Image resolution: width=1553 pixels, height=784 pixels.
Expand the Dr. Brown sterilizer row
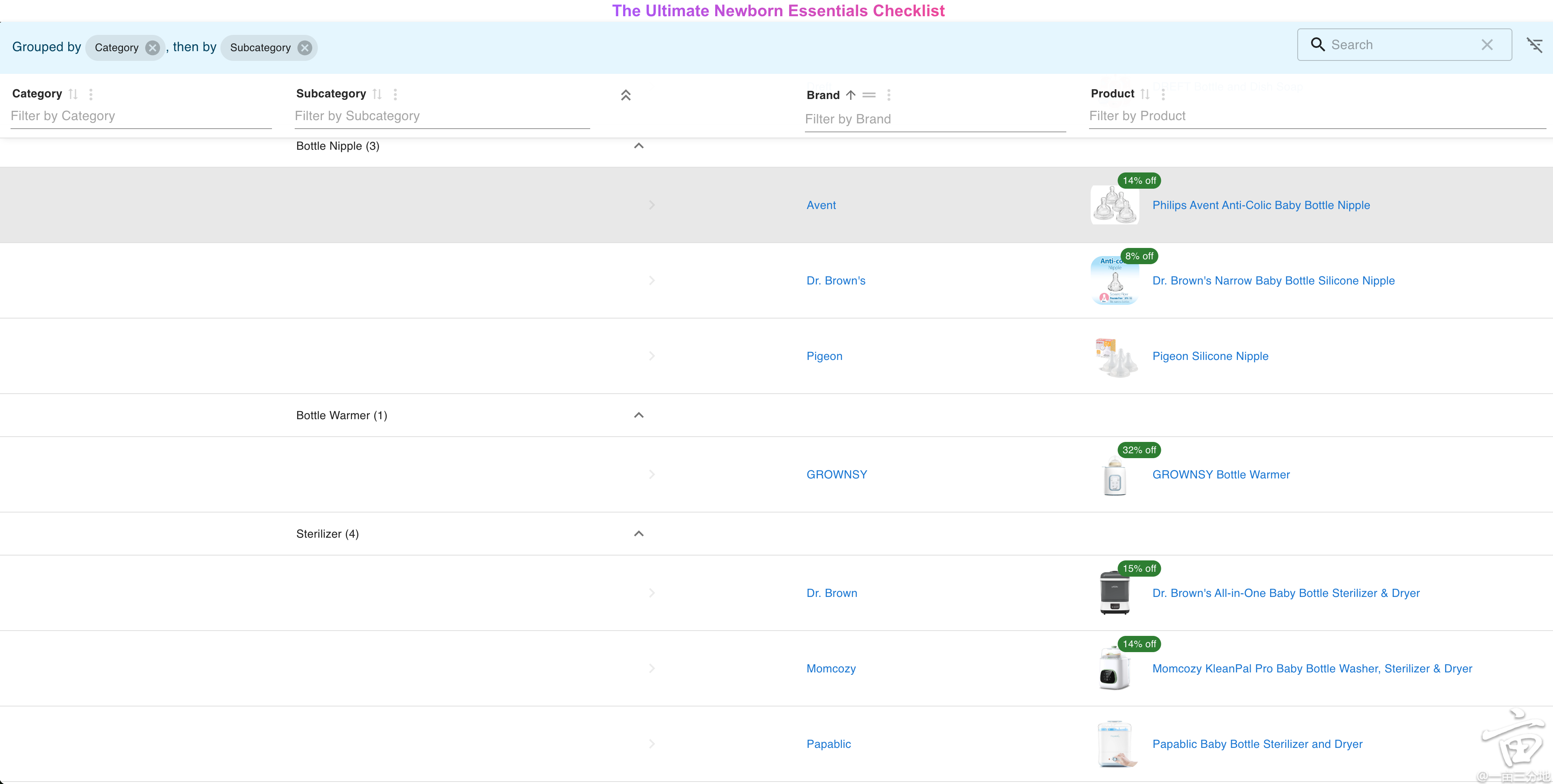652,593
